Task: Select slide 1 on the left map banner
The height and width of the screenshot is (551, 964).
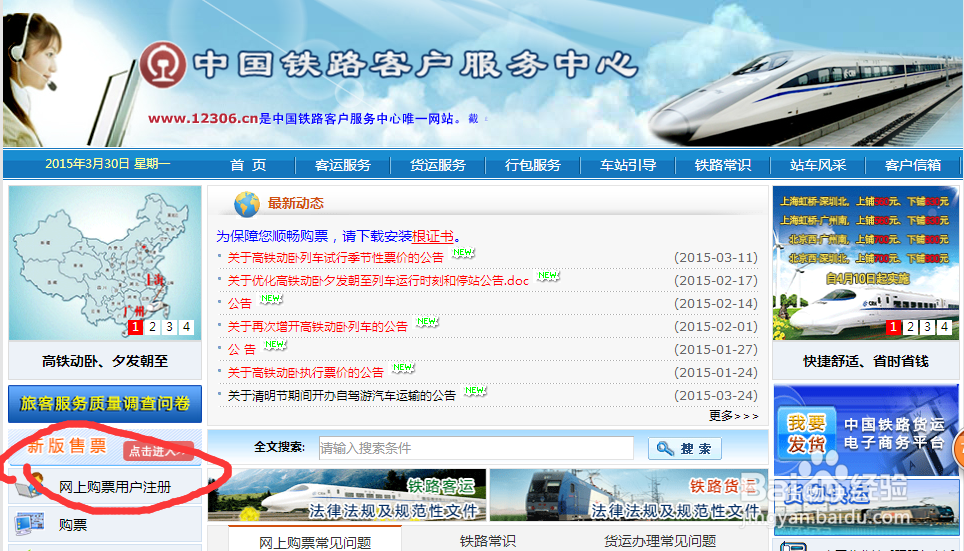Action: pos(135,327)
